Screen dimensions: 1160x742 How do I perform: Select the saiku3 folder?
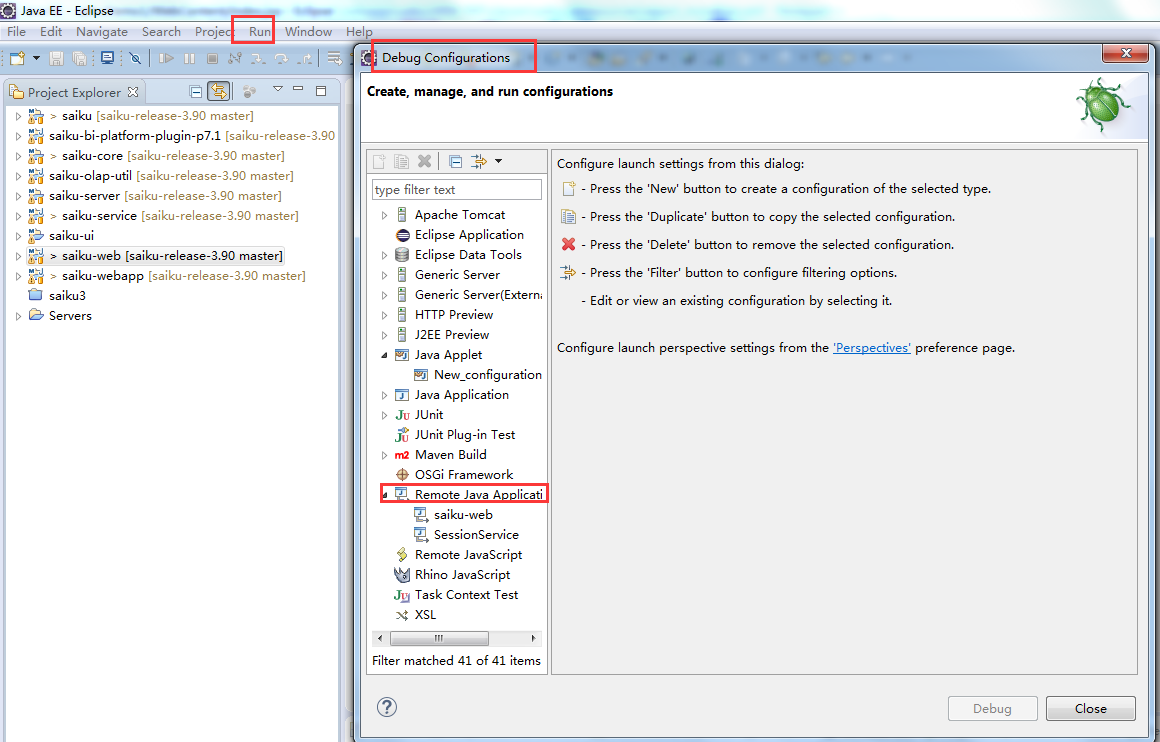tap(67, 296)
